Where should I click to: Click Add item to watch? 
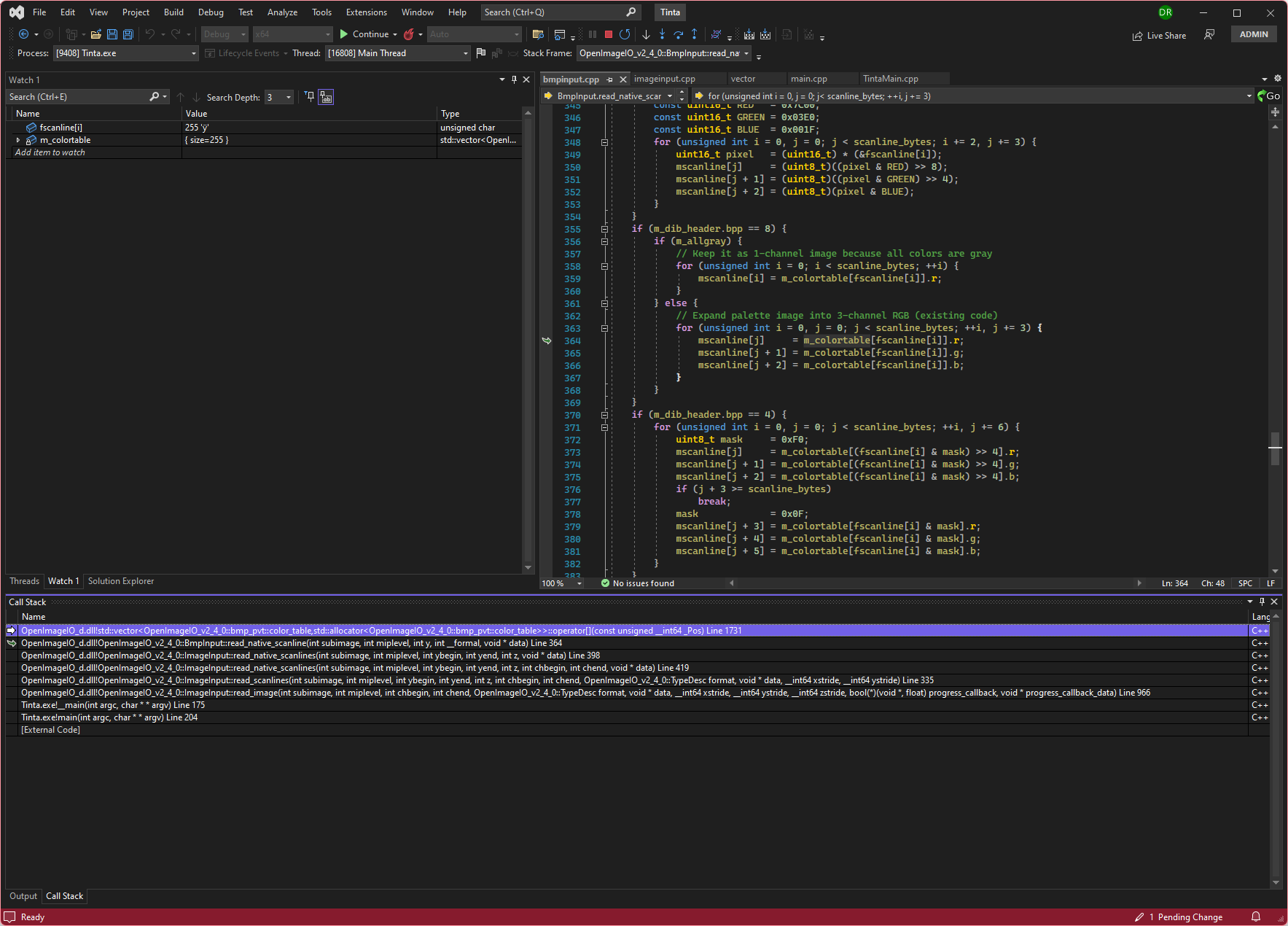[50, 152]
